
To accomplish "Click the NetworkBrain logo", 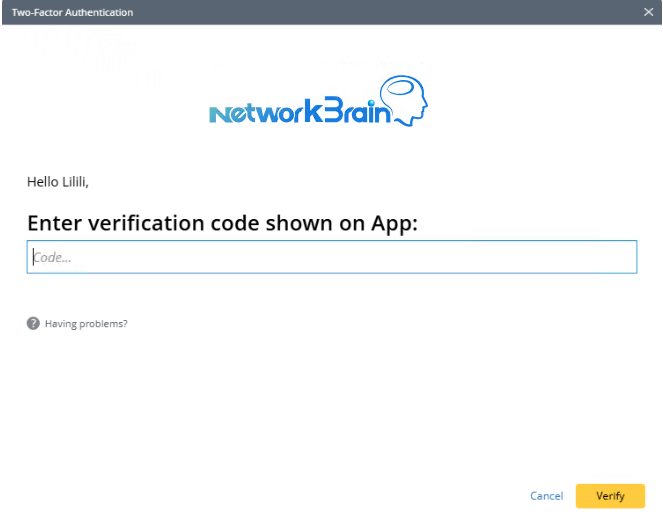I will (319, 101).
